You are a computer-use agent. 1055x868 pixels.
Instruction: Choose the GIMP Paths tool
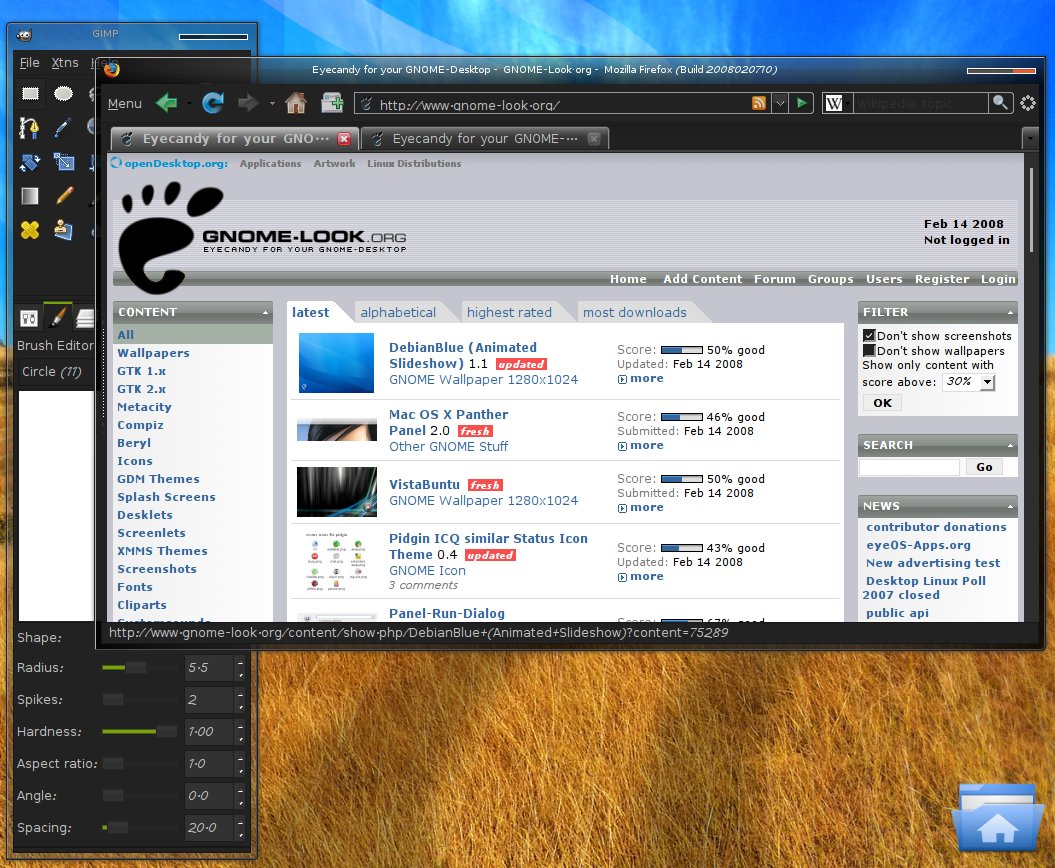(29, 127)
